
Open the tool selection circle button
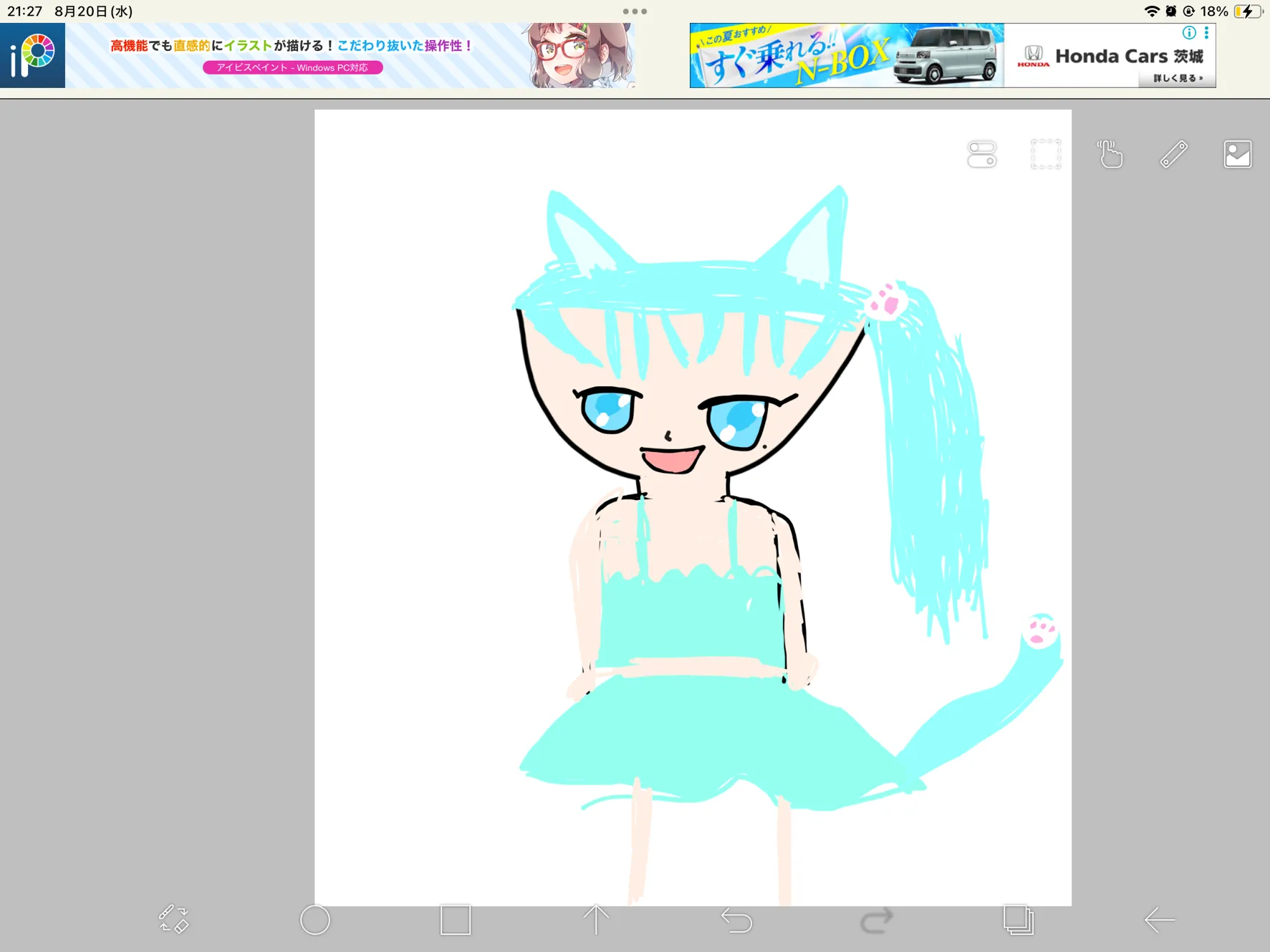click(314, 920)
